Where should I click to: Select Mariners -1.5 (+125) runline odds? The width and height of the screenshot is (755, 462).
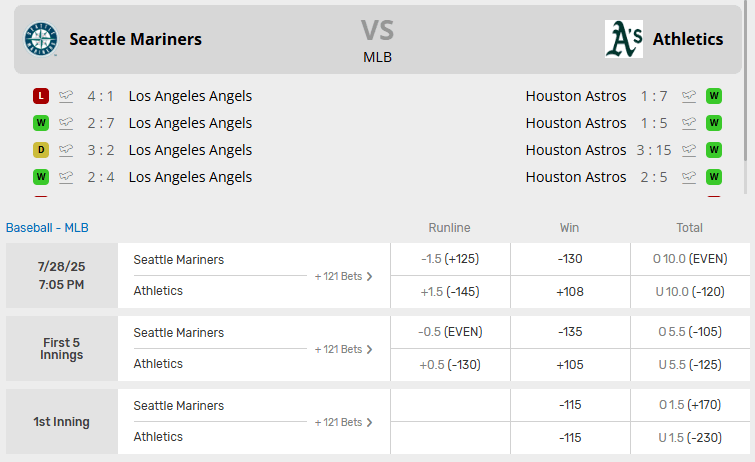pyautogui.click(x=450, y=259)
